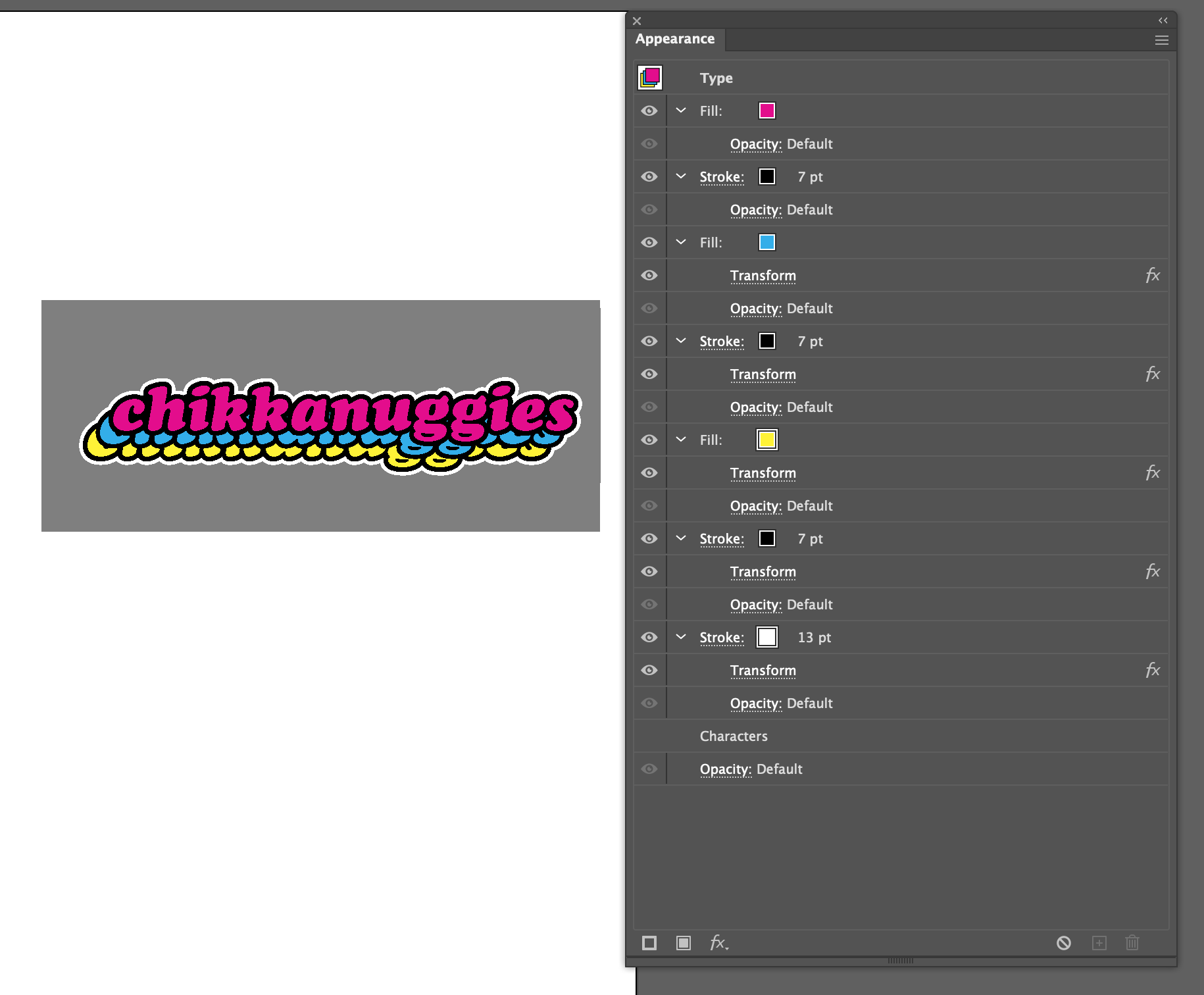Hide the pink Fill visibility eye
Image resolution: width=1204 pixels, height=995 pixels.
pyautogui.click(x=649, y=111)
